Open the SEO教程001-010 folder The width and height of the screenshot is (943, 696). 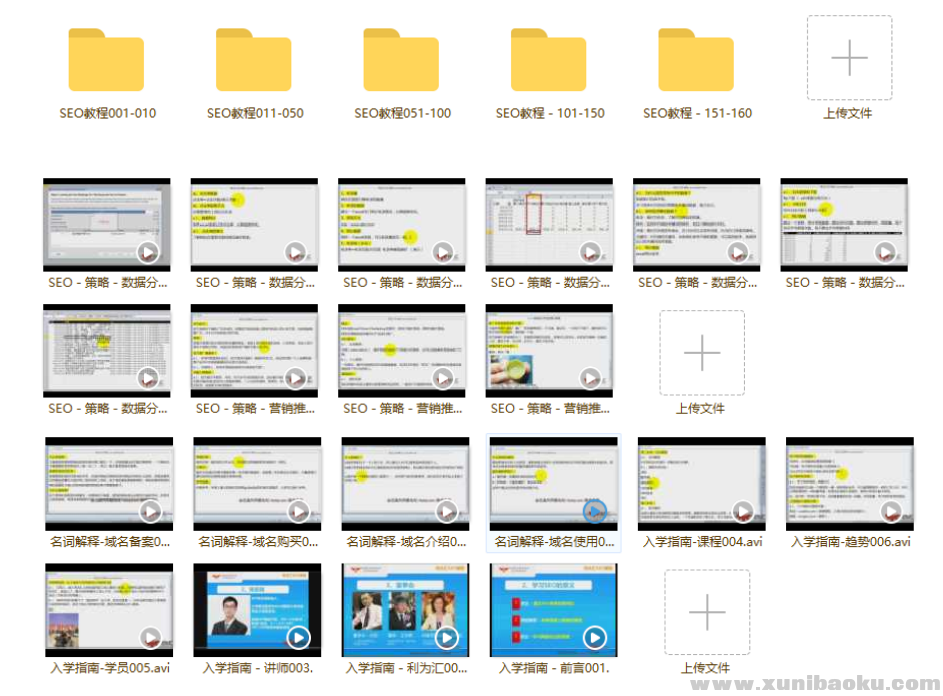(x=107, y=62)
